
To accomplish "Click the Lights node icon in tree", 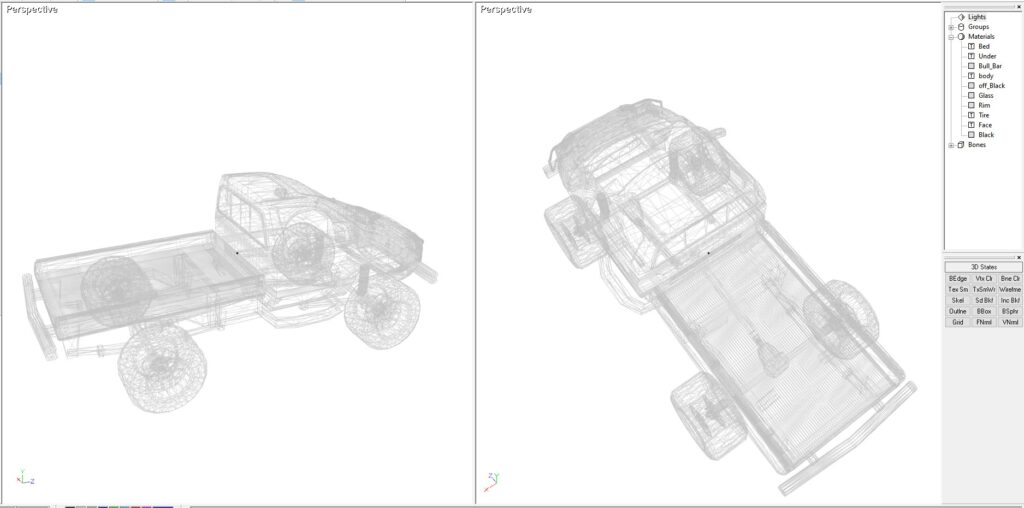I will coord(961,17).
